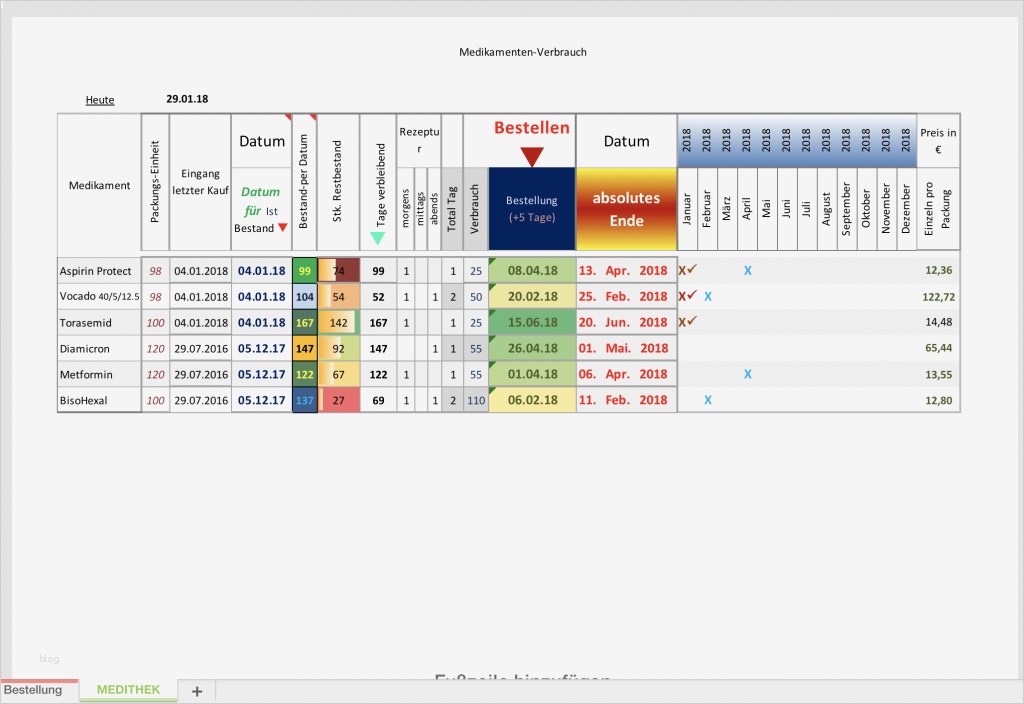This screenshot has width=1024, height=704.
Task: Select the MEDITHEK sheet tab
Action: [x=127, y=690]
